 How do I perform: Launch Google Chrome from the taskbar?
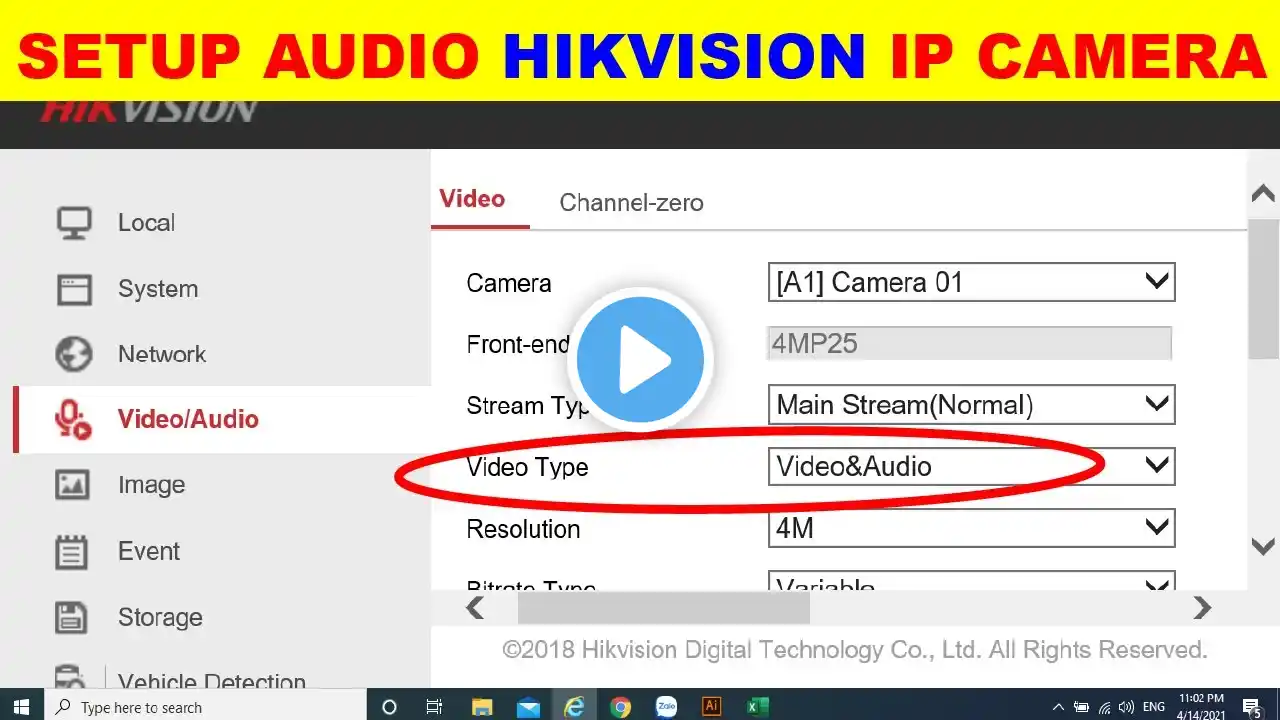click(621, 707)
